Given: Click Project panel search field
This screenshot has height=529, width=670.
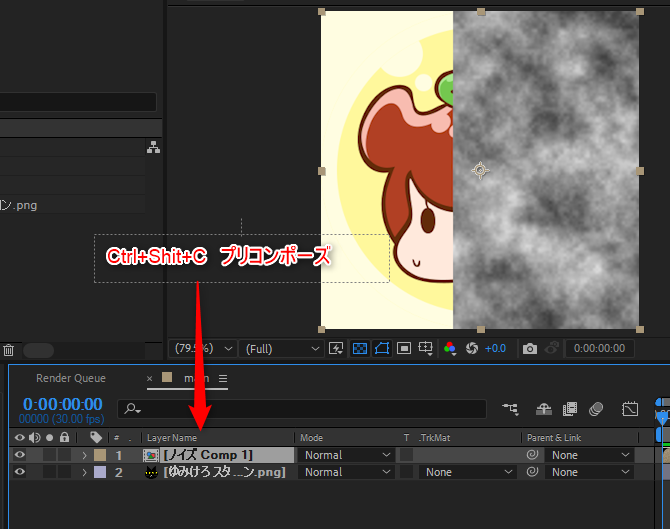Looking at the screenshot, I should [x=78, y=103].
